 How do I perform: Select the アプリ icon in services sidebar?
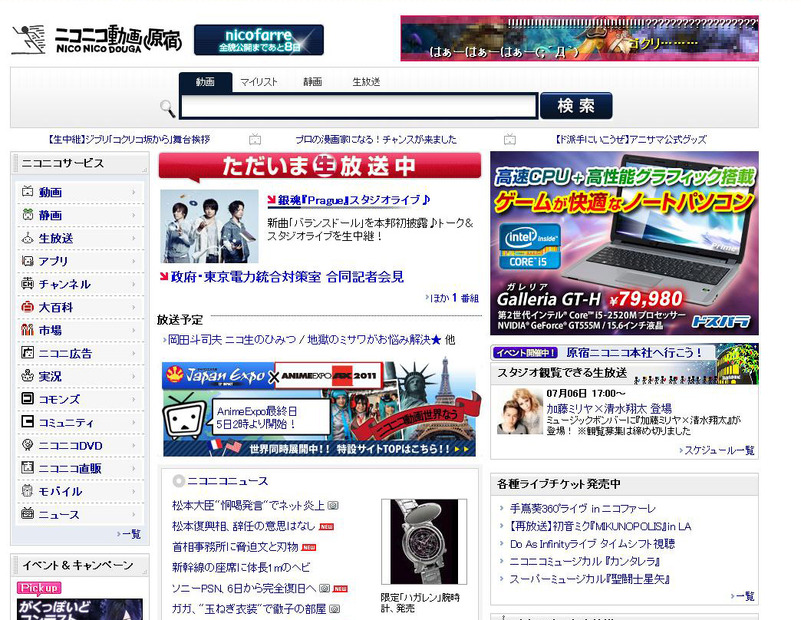click(x=28, y=261)
